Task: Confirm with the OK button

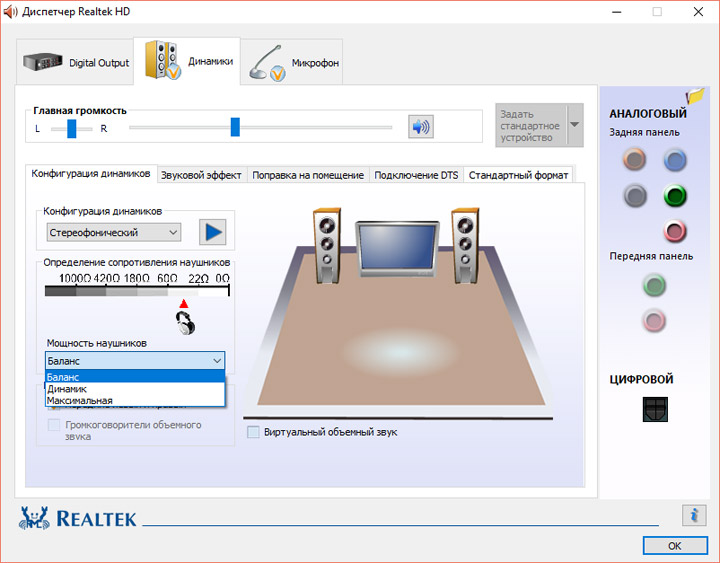Action: click(x=675, y=546)
